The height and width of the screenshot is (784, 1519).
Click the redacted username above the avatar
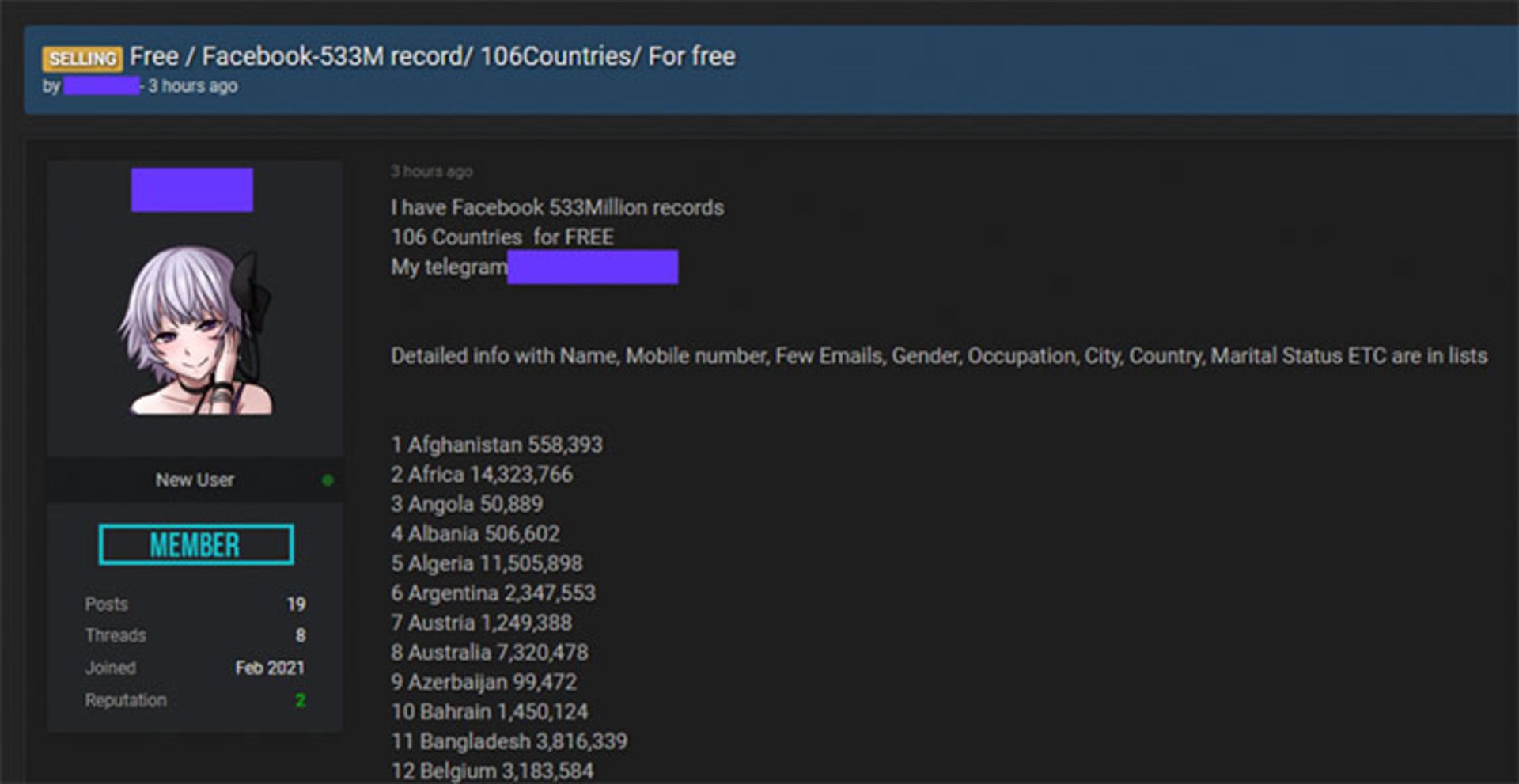tap(191, 190)
